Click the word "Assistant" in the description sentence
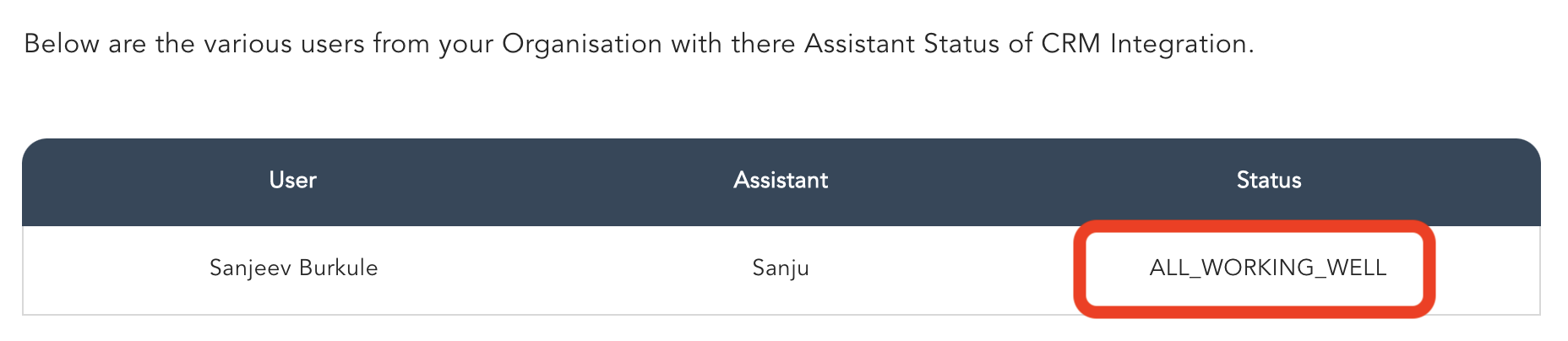 click(859, 44)
